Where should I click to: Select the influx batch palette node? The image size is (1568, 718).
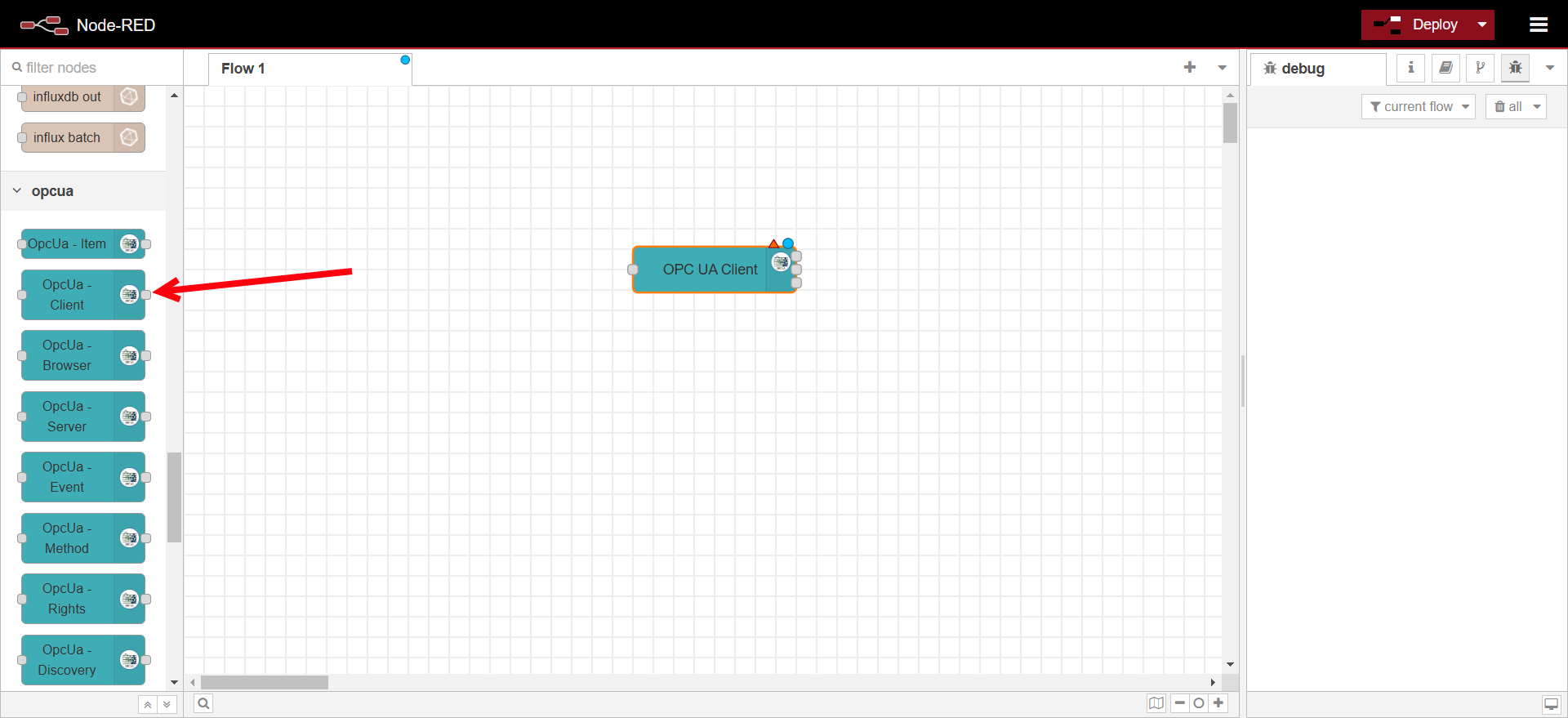point(82,137)
